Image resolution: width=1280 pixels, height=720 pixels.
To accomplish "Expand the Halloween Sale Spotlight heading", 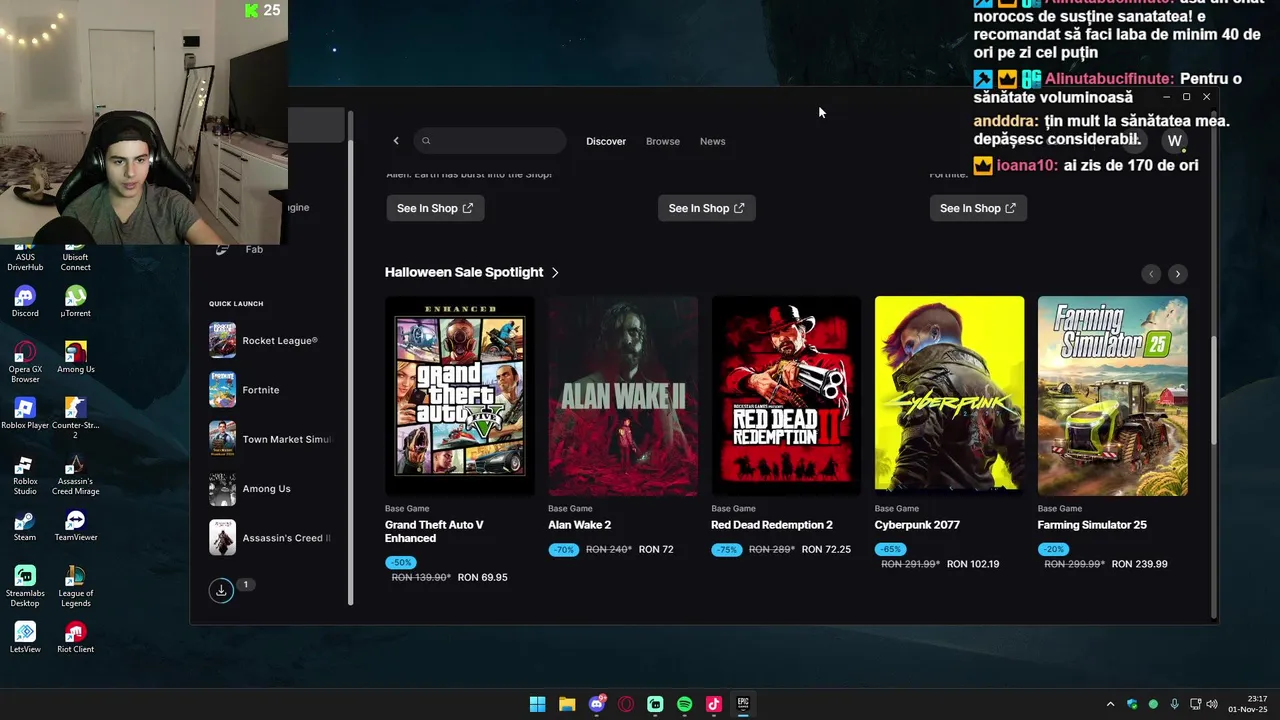I will point(472,272).
